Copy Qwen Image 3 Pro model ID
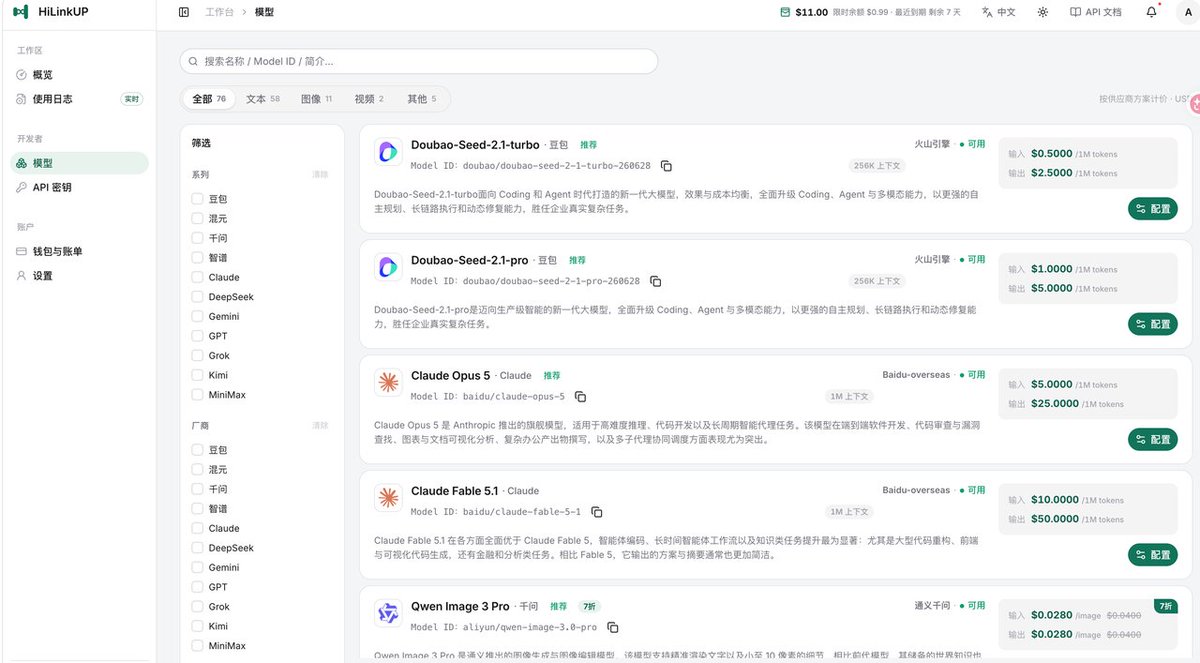 pyautogui.click(x=613, y=628)
